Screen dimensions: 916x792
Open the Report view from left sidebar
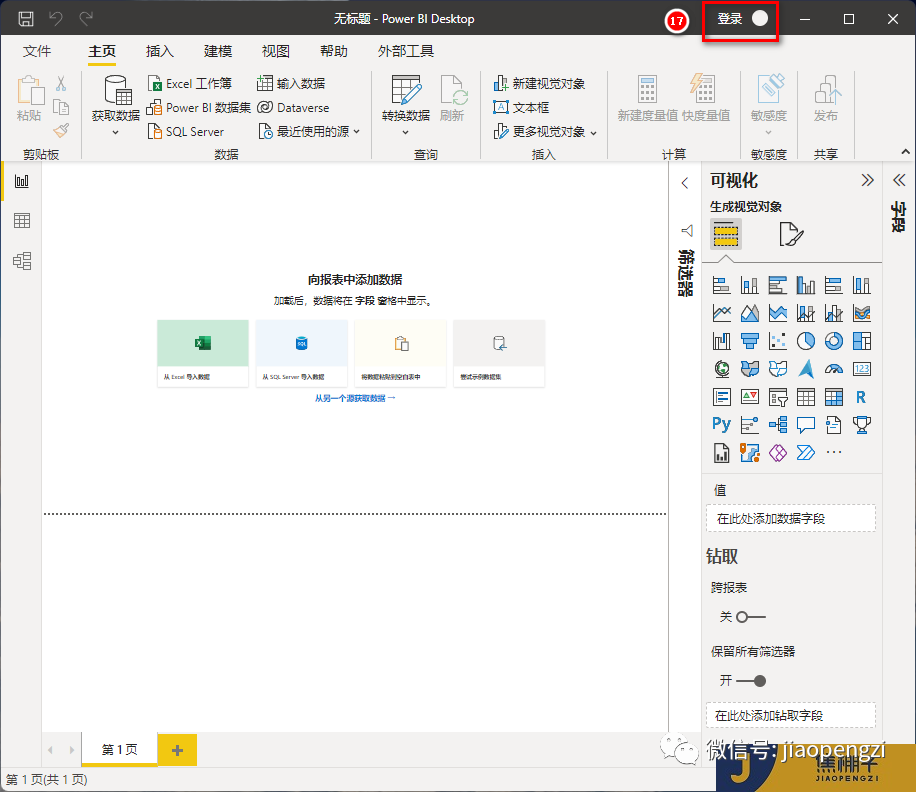[x=22, y=181]
